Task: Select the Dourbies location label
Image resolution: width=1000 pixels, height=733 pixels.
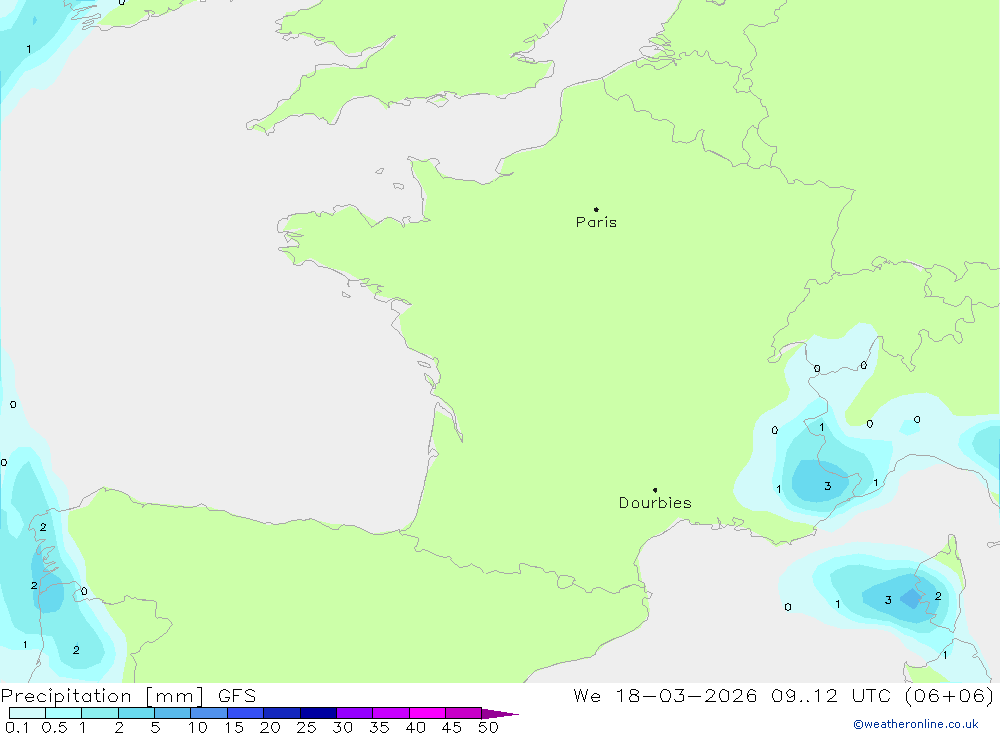Action: click(655, 503)
